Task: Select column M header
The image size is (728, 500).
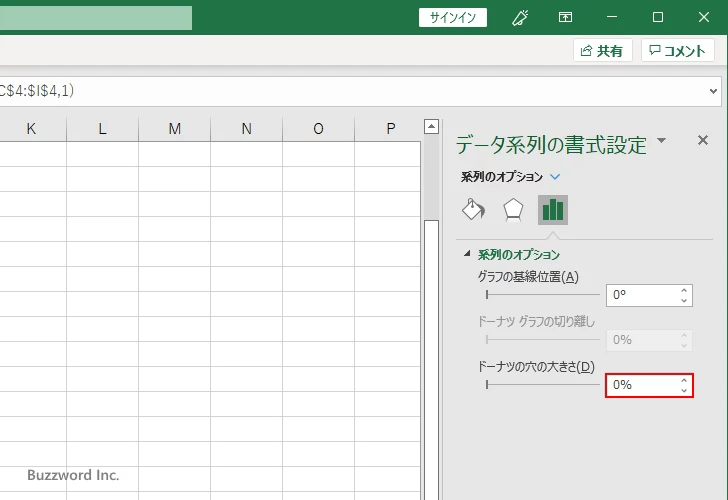Action: [175, 129]
